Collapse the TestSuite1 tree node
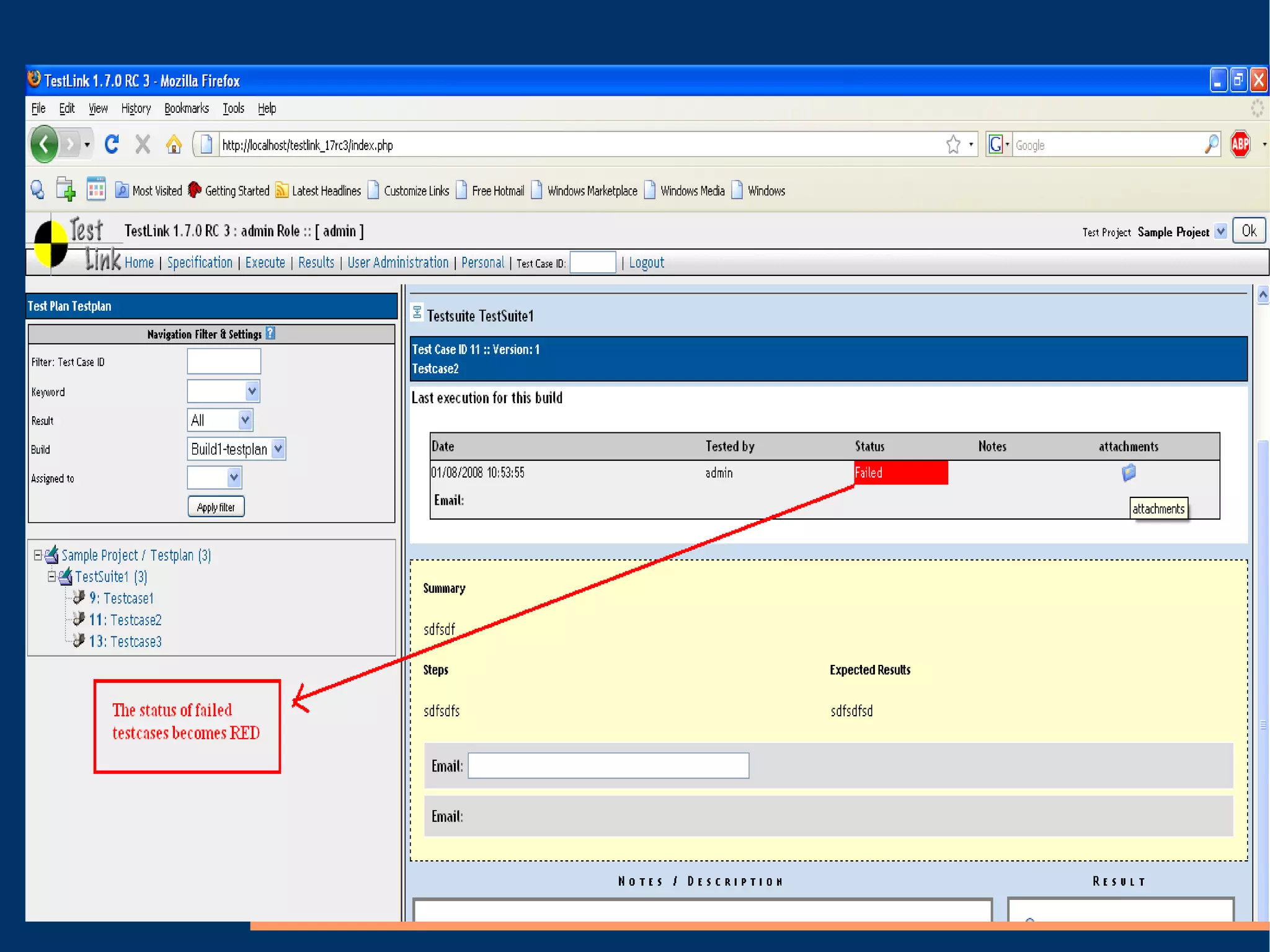Screen dimensions: 1270x952 (52, 576)
